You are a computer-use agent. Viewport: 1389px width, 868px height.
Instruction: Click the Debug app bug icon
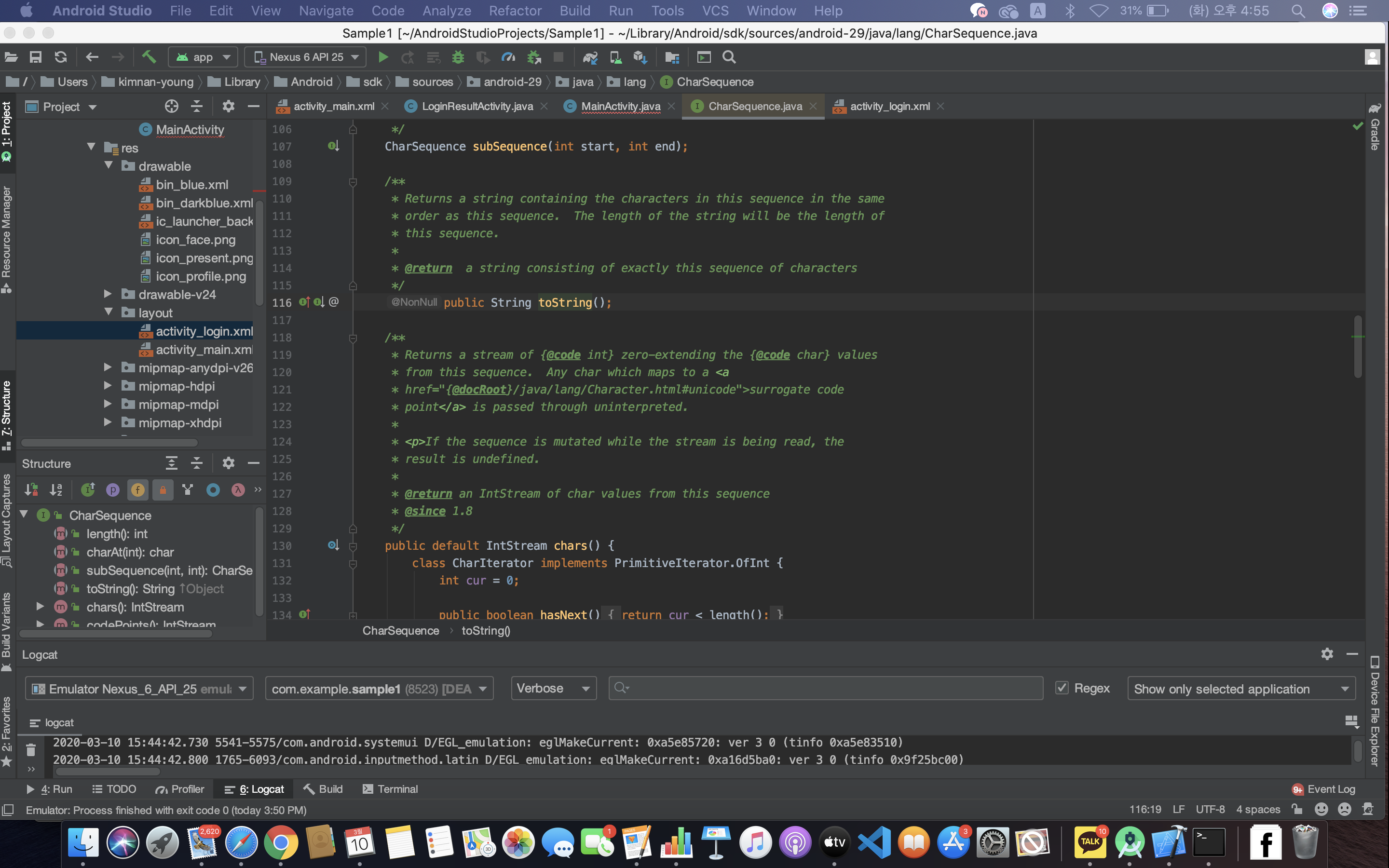pos(457,57)
